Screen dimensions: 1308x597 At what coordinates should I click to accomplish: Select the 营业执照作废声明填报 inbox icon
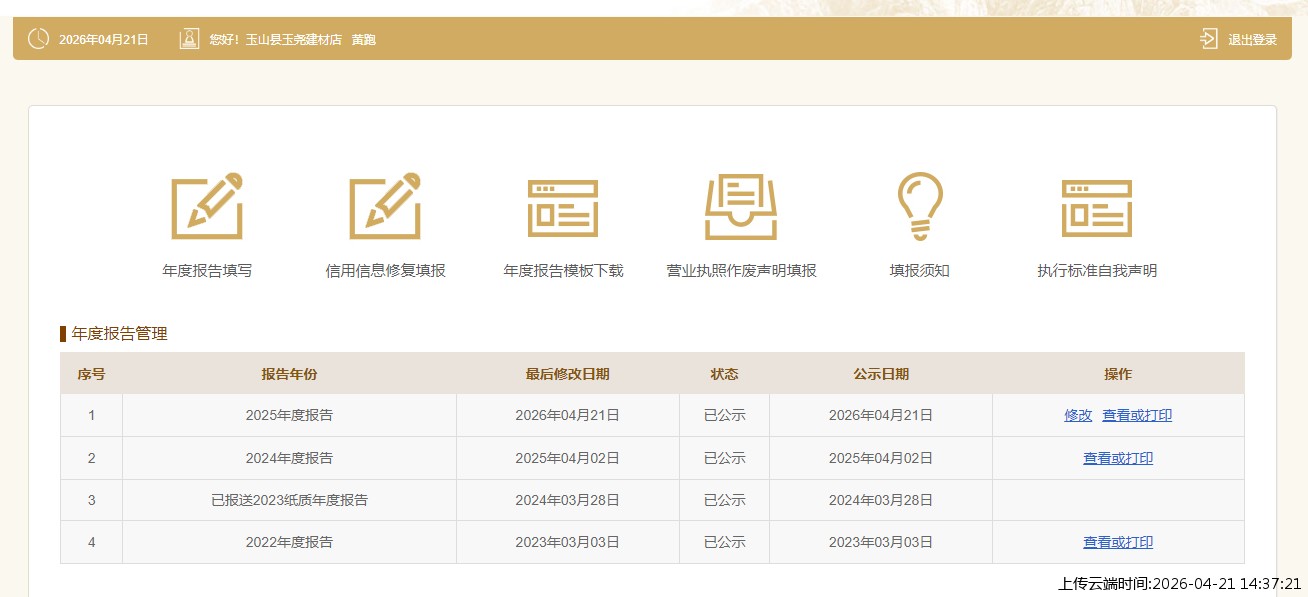[741, 207]
